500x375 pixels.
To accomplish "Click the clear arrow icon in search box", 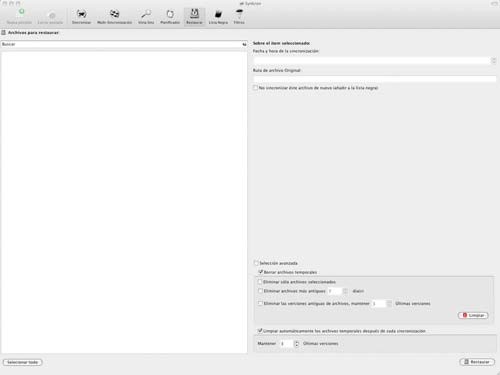I will coord(244,44).
